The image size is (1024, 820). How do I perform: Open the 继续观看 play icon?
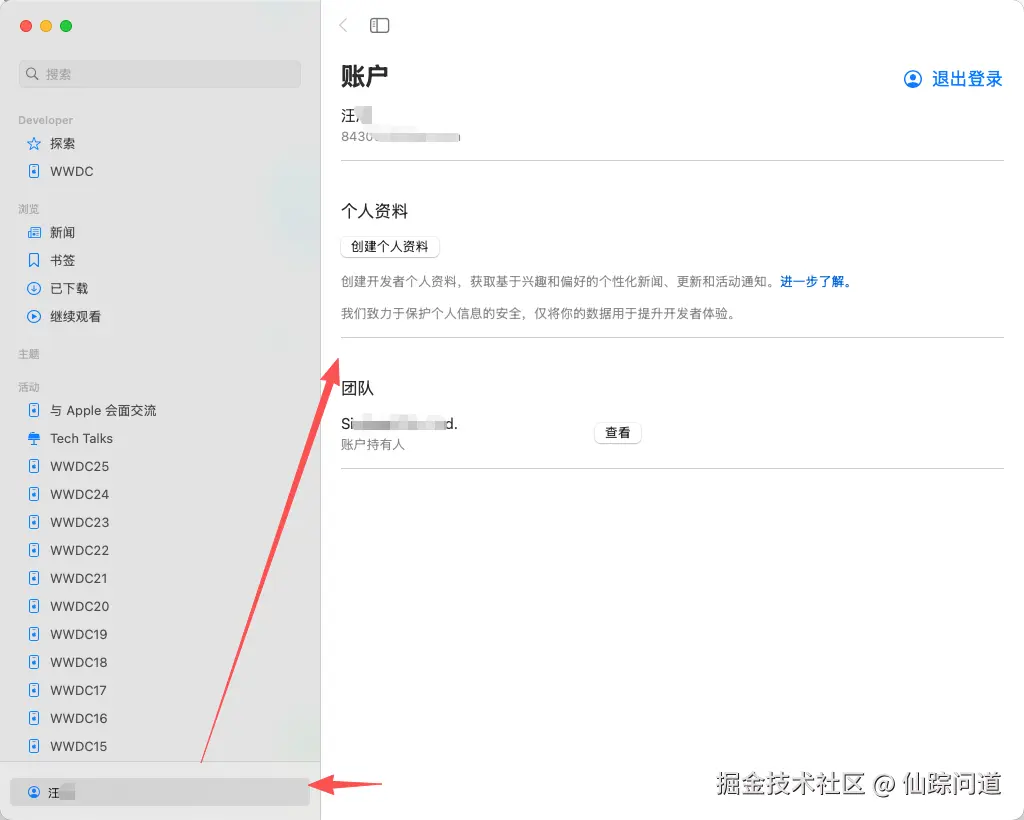click(34, 317)
